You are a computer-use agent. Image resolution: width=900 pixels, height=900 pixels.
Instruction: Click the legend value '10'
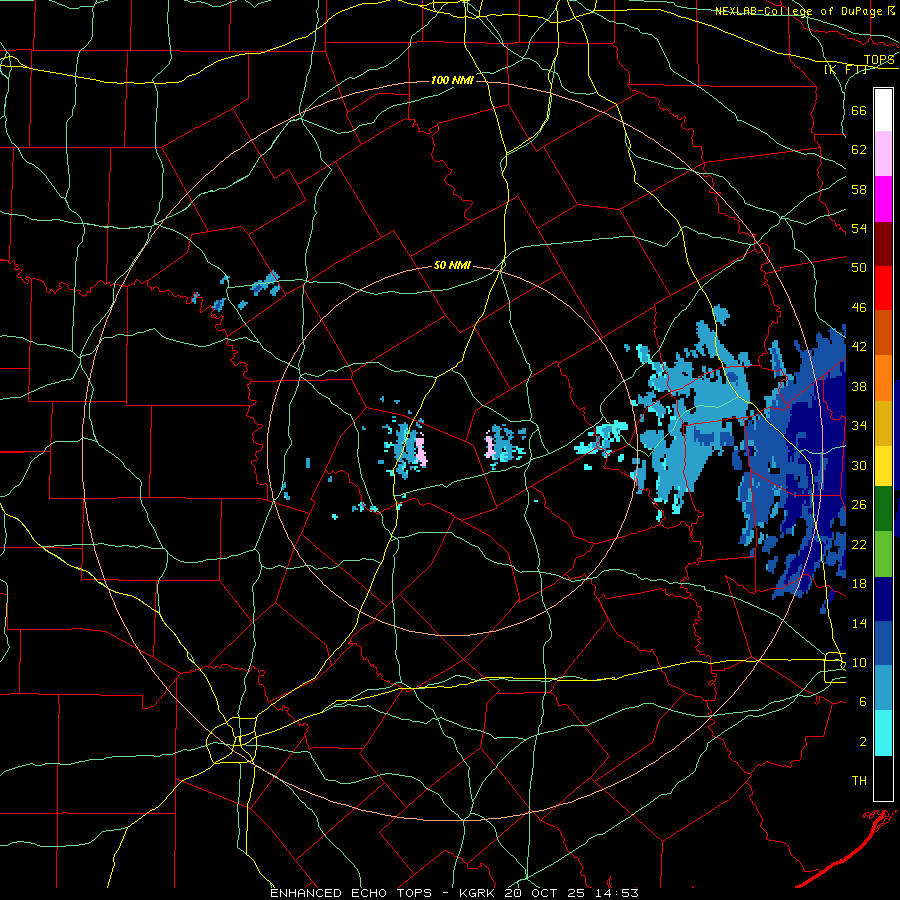click(x=859, y=662)
